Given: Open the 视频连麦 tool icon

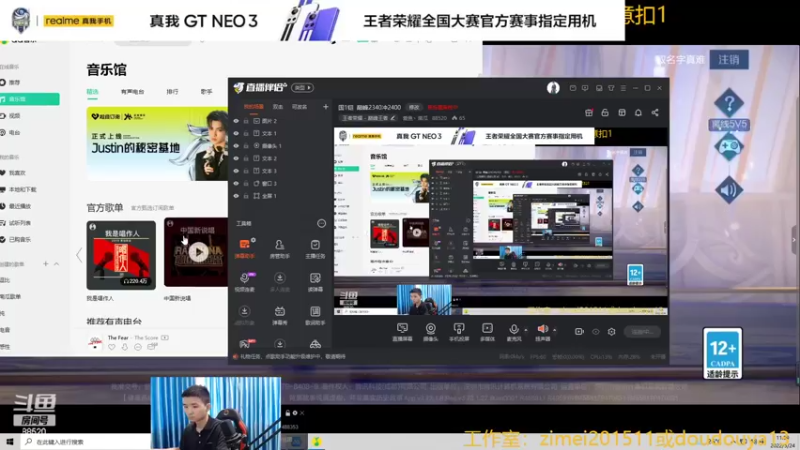Looking at the screenshot, I should 244,282.
